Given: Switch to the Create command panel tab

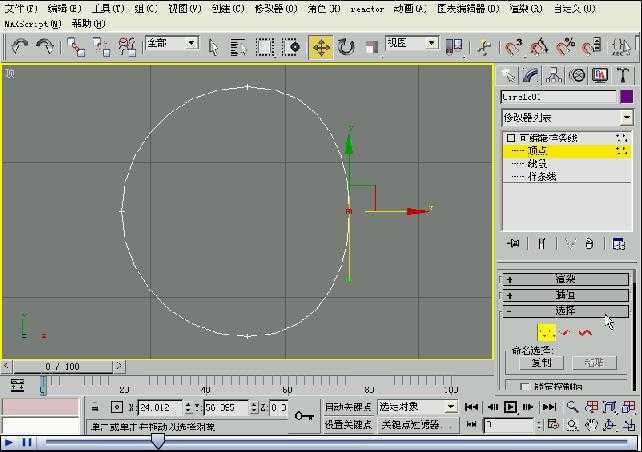Looking at the screenshot, I should coord(509,75).
